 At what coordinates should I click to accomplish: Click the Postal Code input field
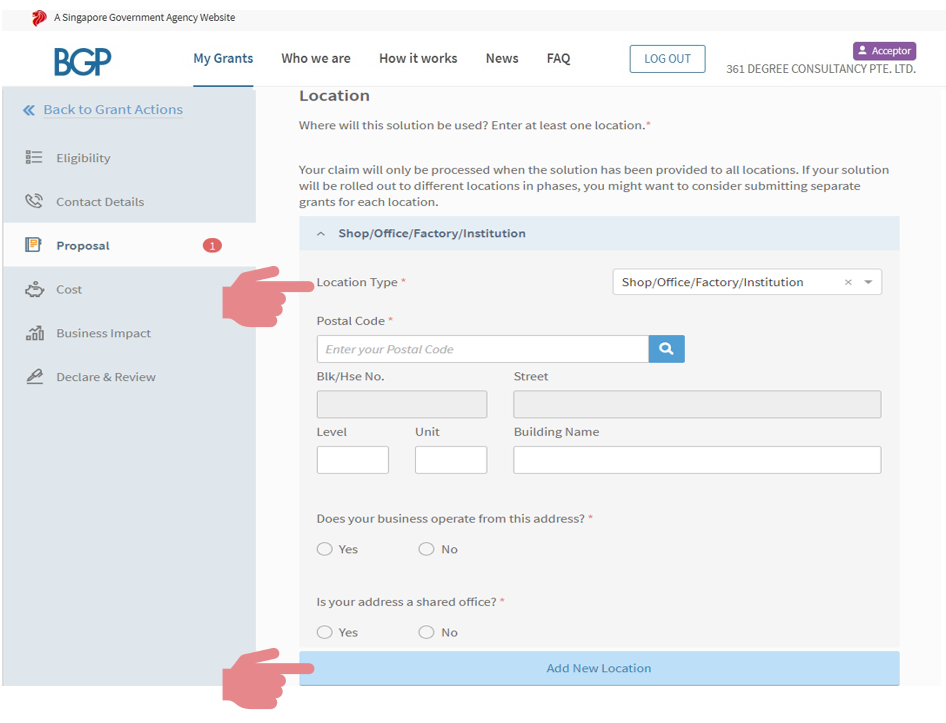pos(482,349)
